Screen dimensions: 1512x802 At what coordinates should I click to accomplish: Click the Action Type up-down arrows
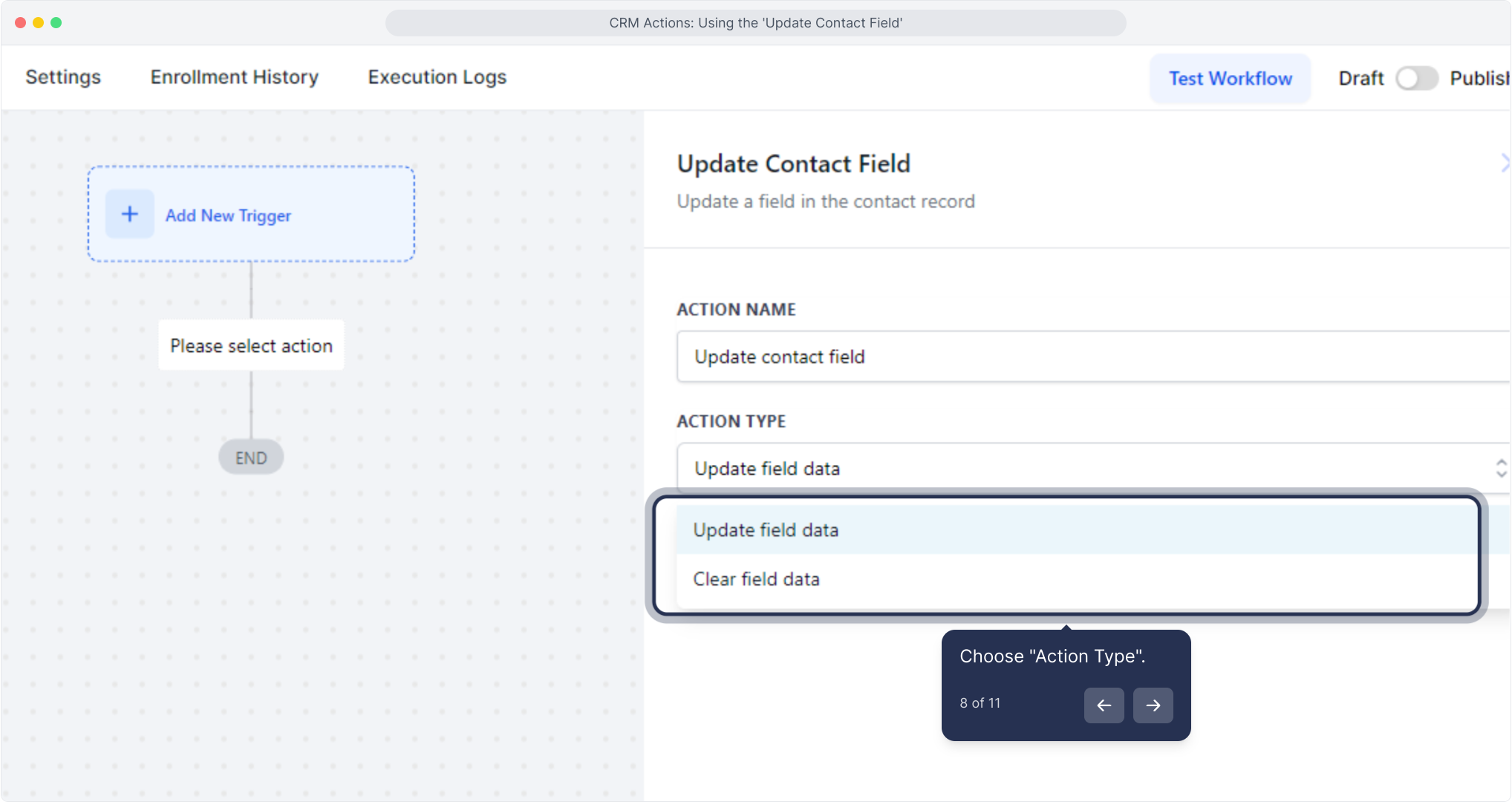1501,469
